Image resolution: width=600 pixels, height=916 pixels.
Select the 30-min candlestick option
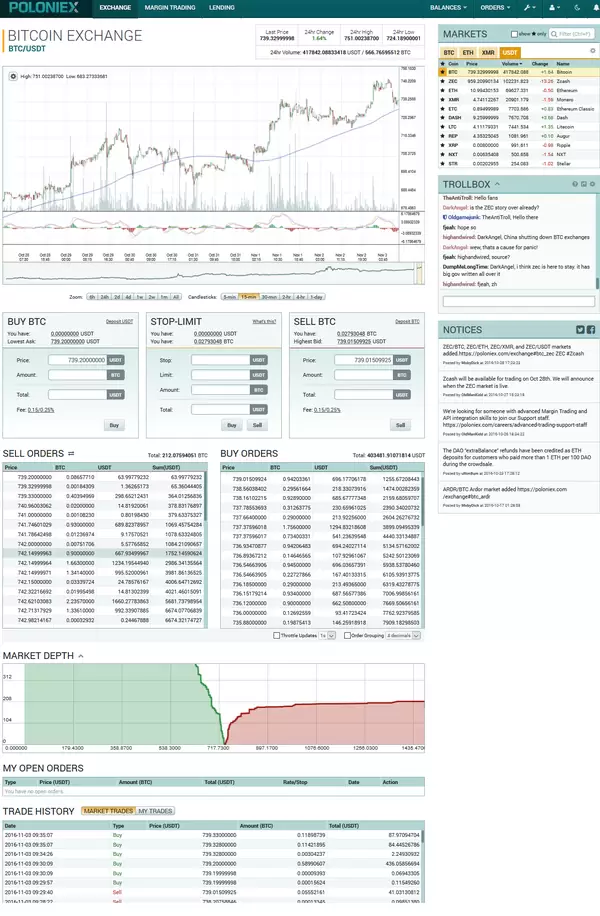[x=269, y=297]
